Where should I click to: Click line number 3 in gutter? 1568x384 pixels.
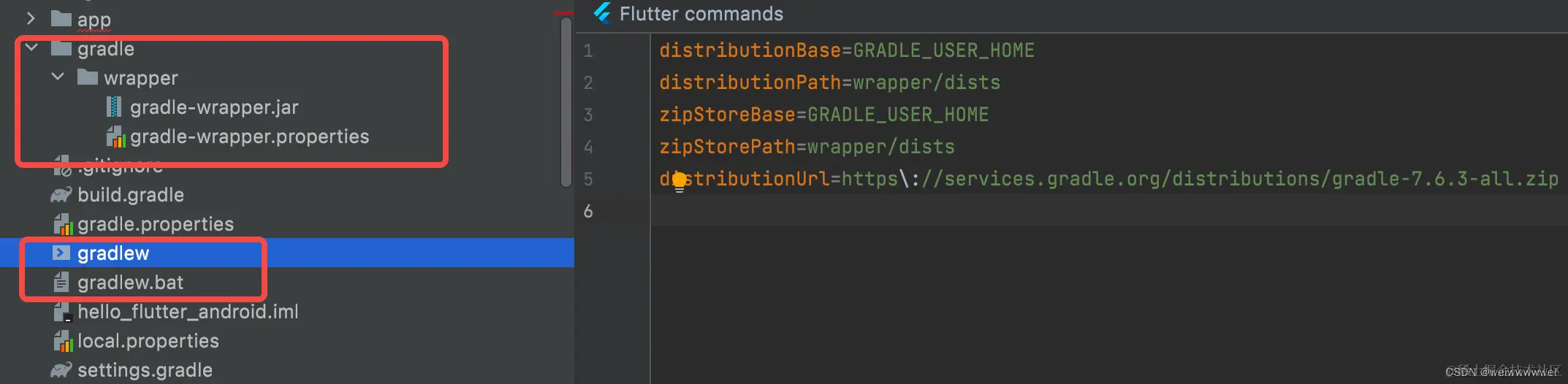point(588,115)
